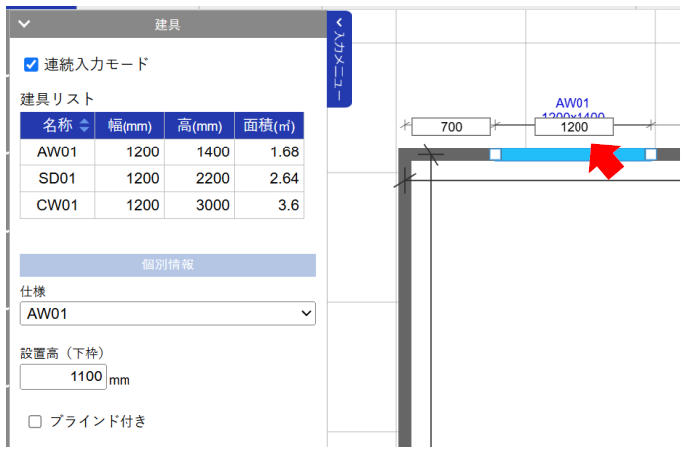Click the 設置高 input field with 1100
The height and width of the screenshot is (454, 684).
point(63,376)
